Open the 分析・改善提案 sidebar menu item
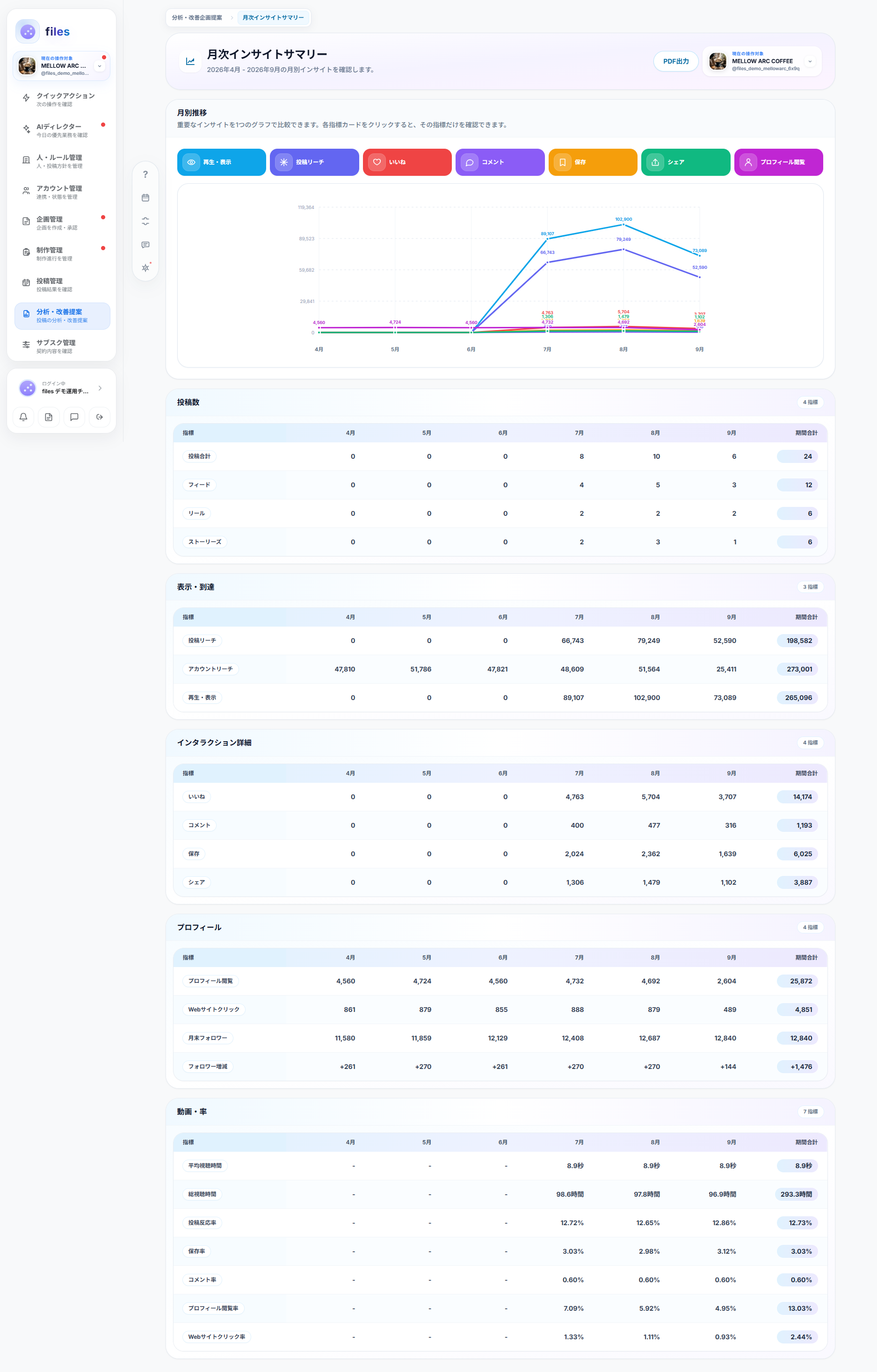 (x=62, y=316)
